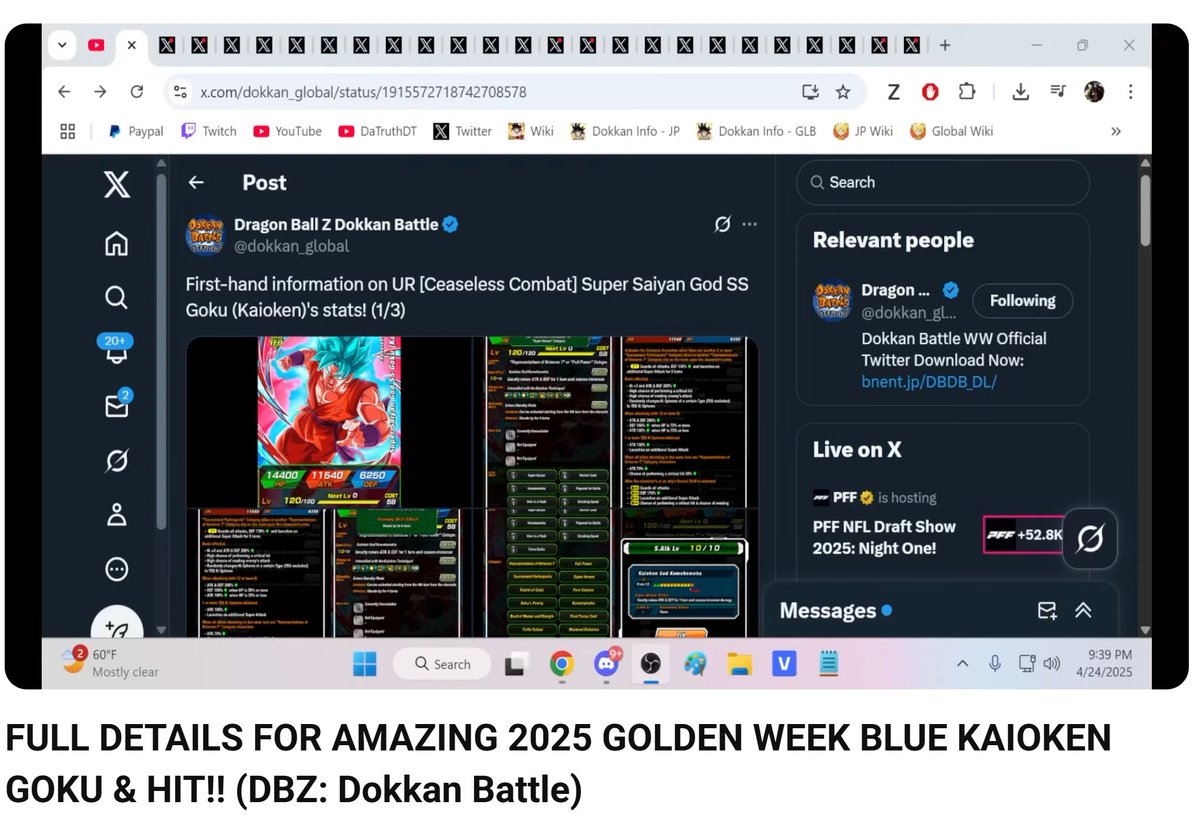Toggle Following button for Dragon Ball account
This screenshot has height=818, width=1200.
coord(1022,301)
